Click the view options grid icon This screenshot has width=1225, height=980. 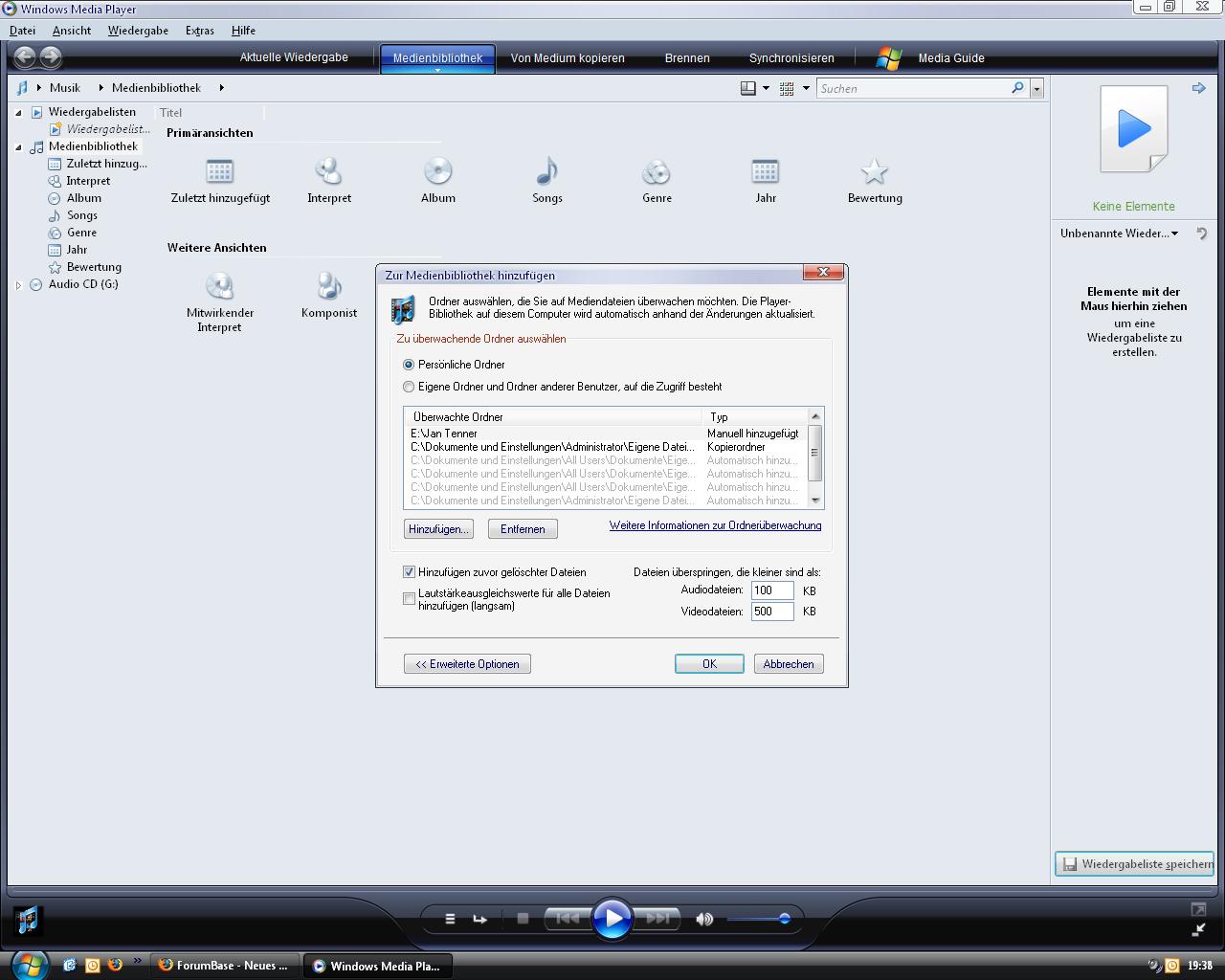pos(787,88)
